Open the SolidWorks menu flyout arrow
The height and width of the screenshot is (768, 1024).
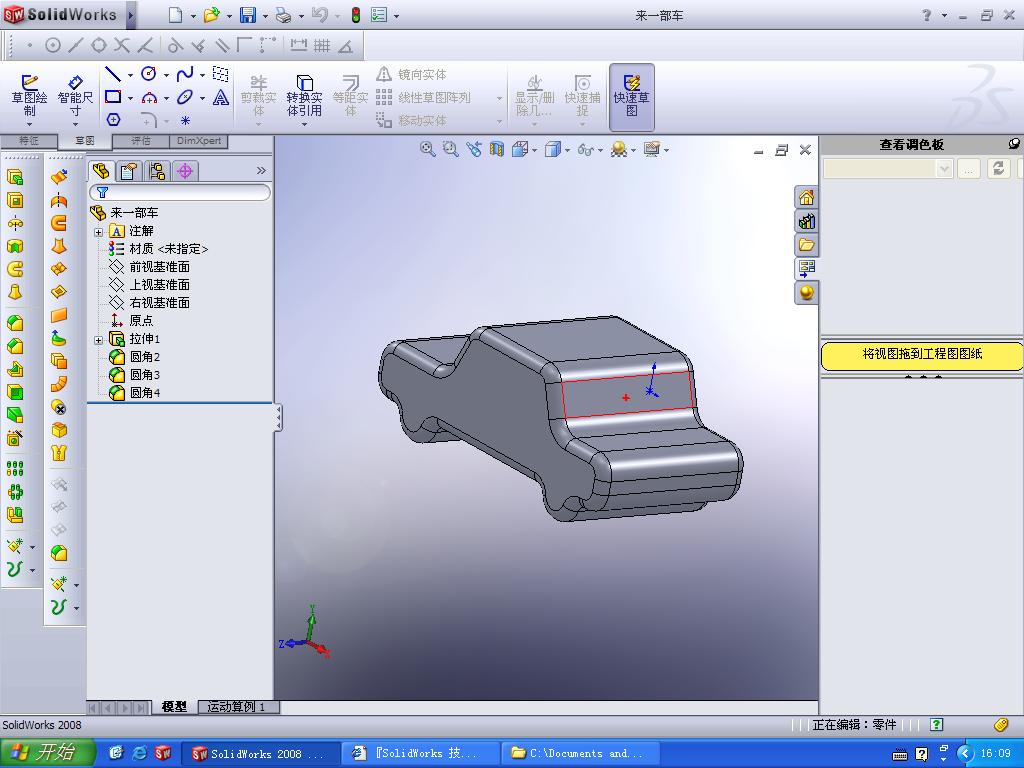pyautogui.click(x=131, y=15)
